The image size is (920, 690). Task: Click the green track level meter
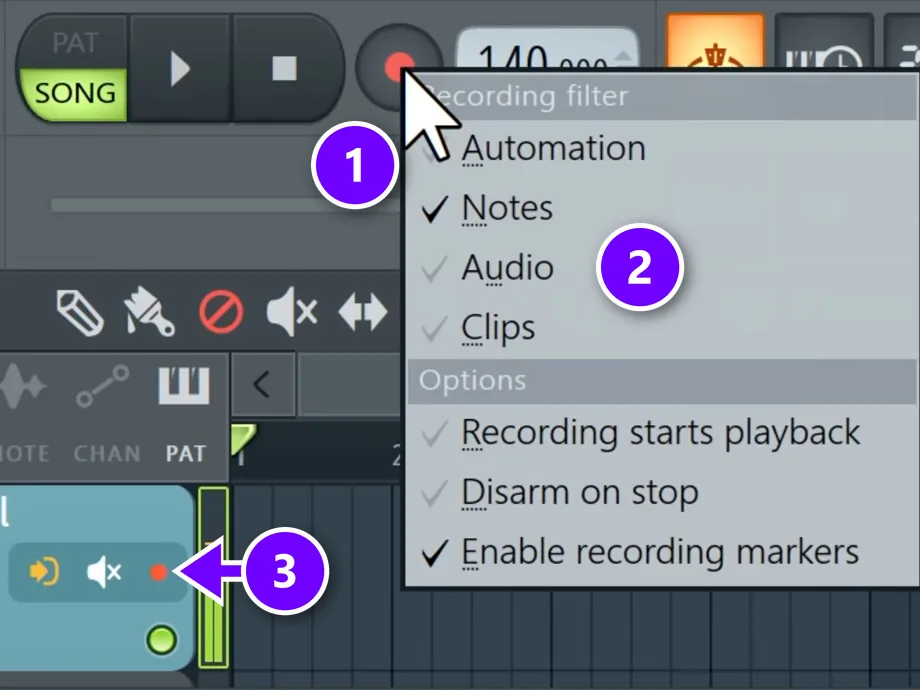[x=213, y=577]
